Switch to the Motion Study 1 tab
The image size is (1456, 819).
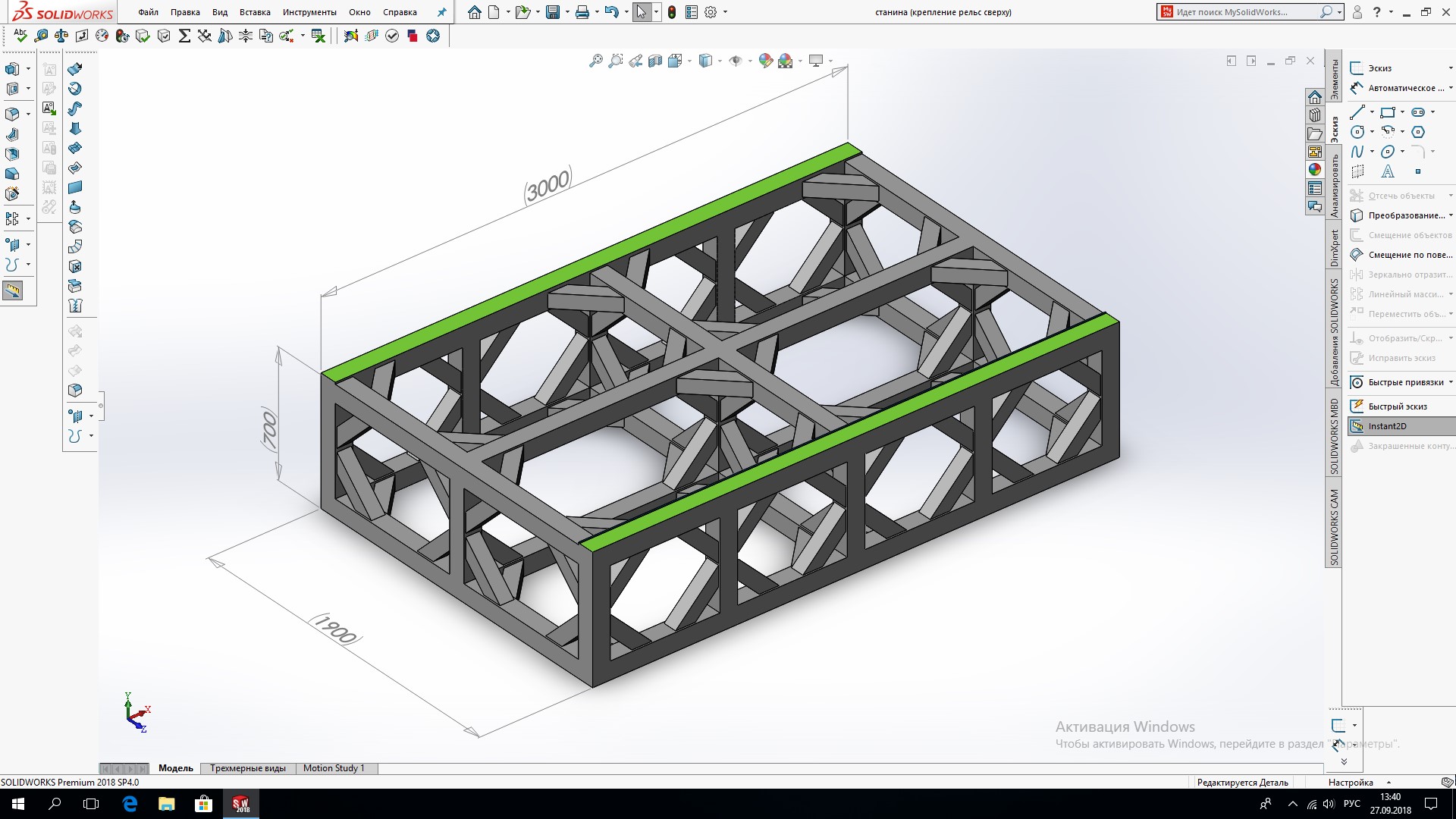click(334, 768)
